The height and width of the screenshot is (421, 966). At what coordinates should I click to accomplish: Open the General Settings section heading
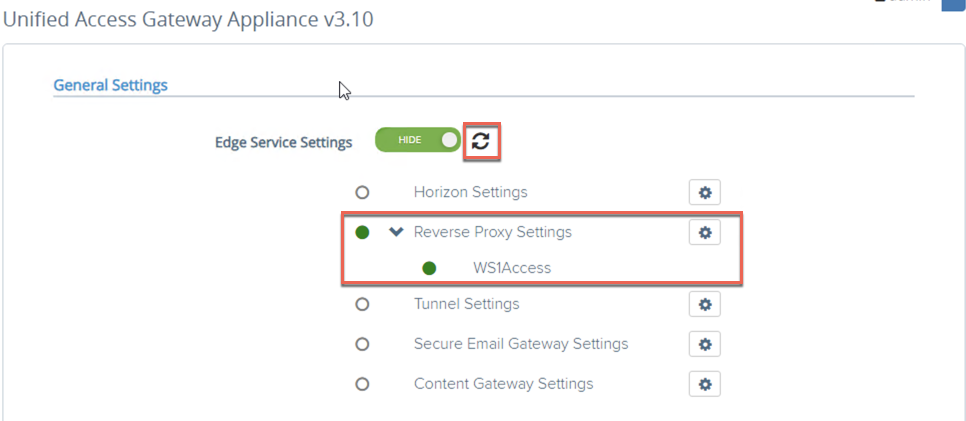[110, 84]
